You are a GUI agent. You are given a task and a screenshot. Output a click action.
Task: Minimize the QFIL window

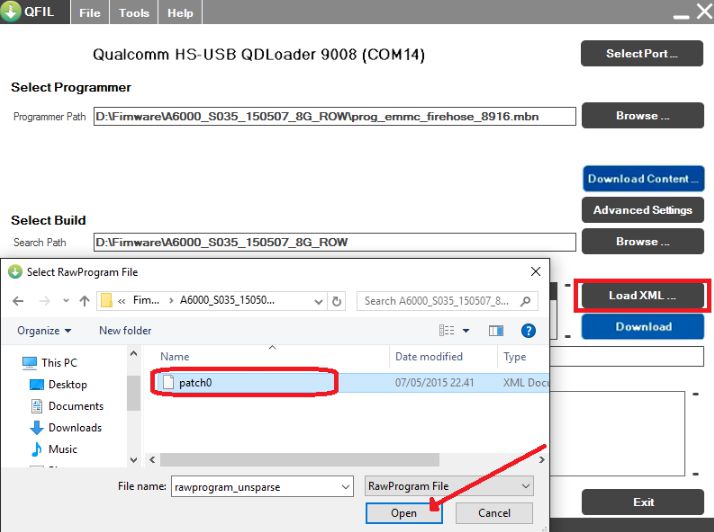(x=681, y=16)
